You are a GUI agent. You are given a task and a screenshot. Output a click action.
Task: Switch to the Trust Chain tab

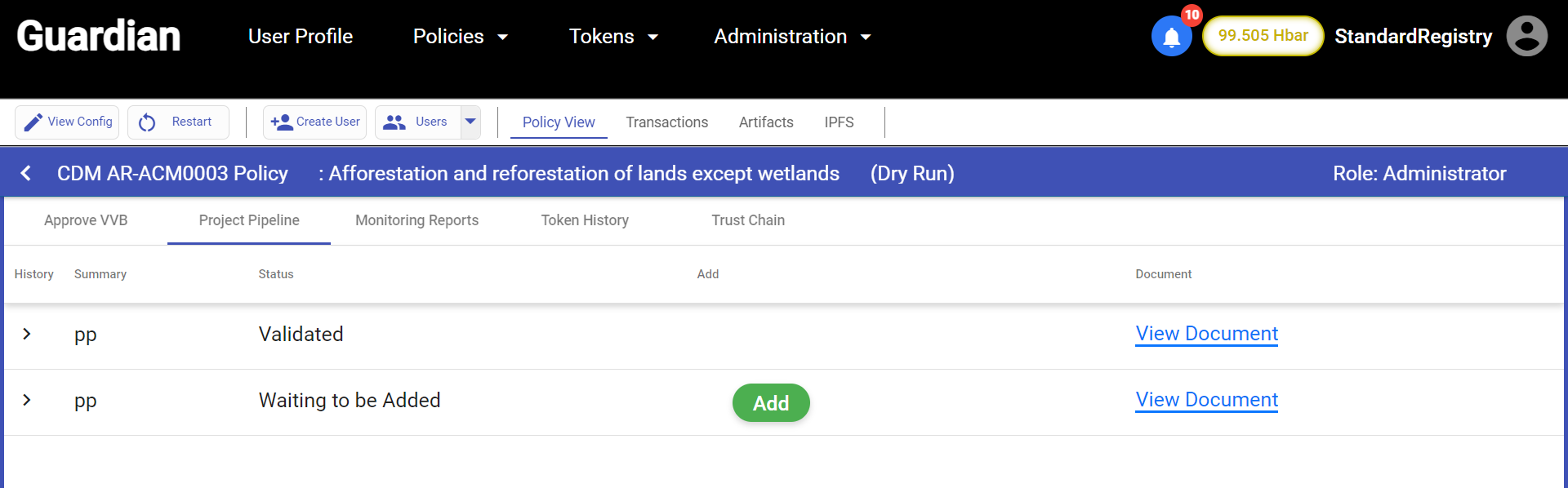coord(747,220)
